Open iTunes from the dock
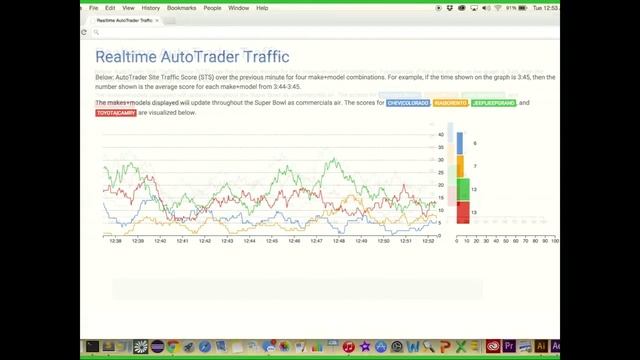The width and height of the screenshot is (640, 360). click(349, 347)
